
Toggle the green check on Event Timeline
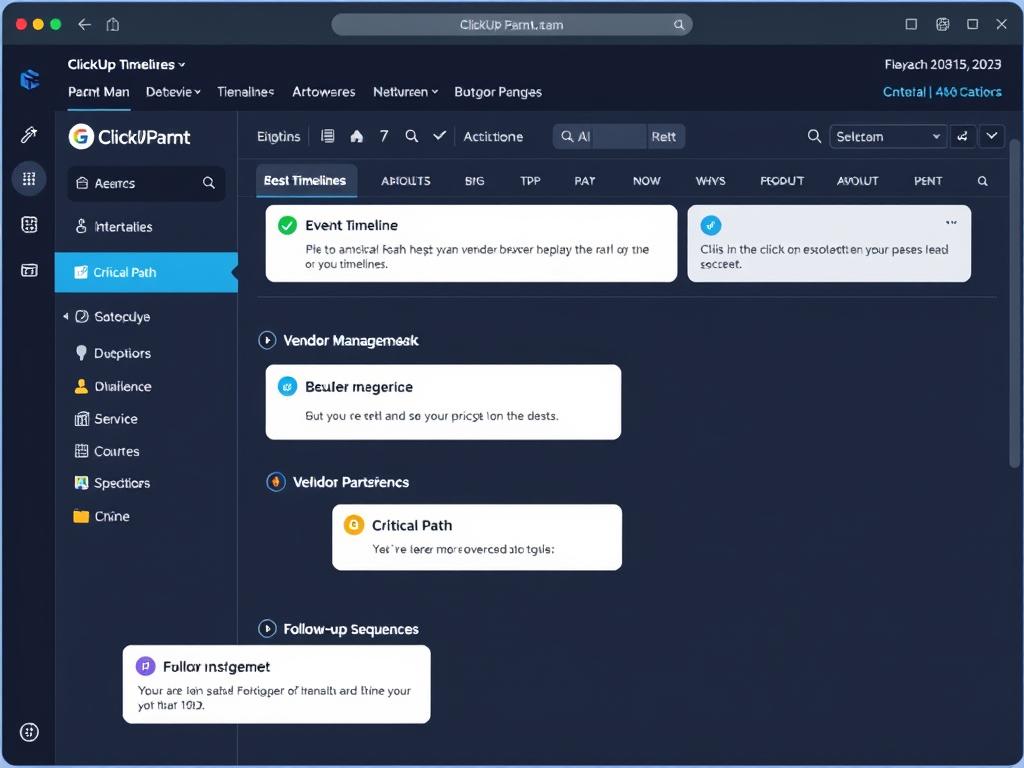(287, 225)
